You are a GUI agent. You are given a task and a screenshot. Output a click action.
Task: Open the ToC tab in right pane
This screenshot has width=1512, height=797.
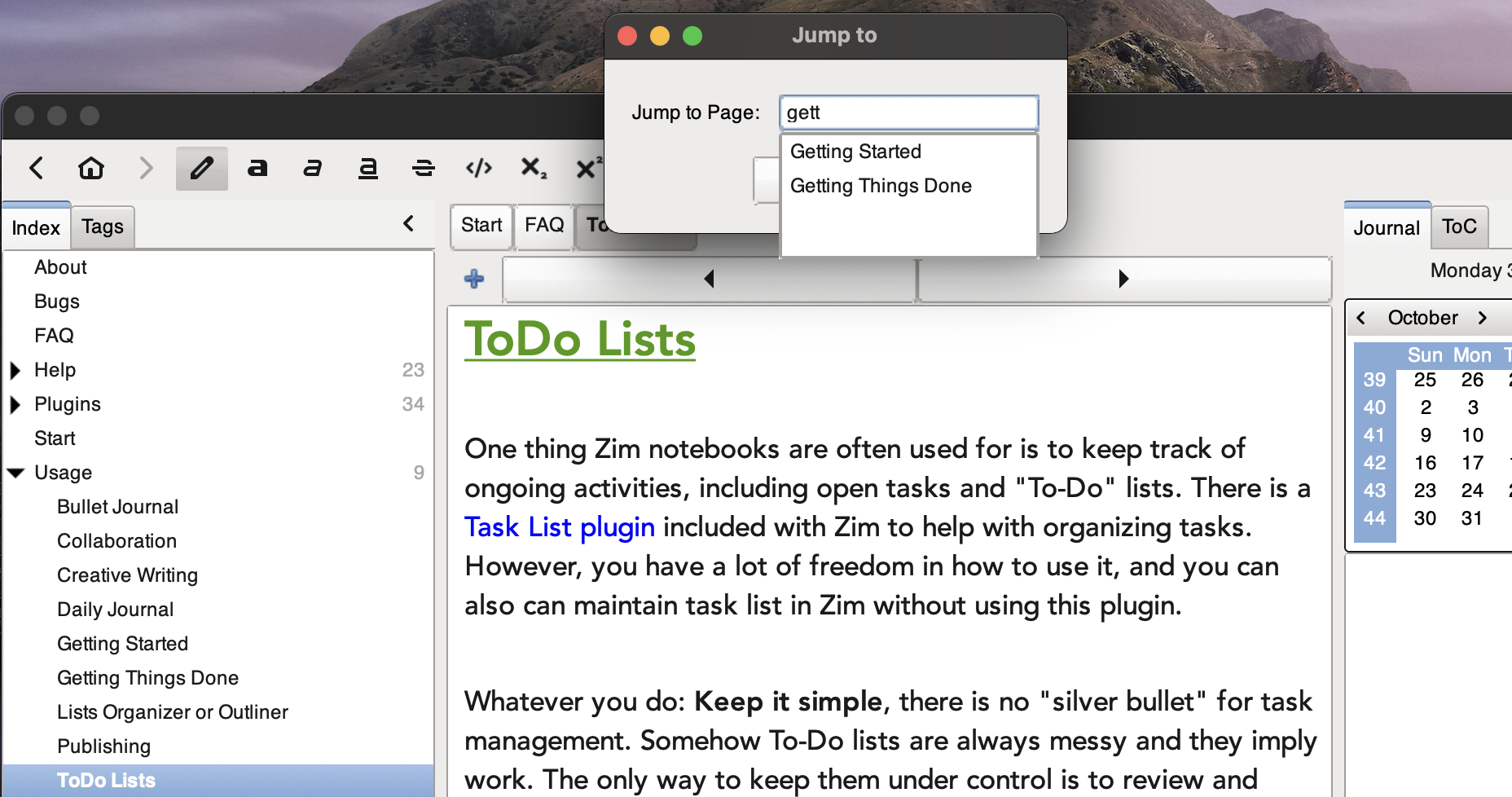click(x=1459, y=227)
